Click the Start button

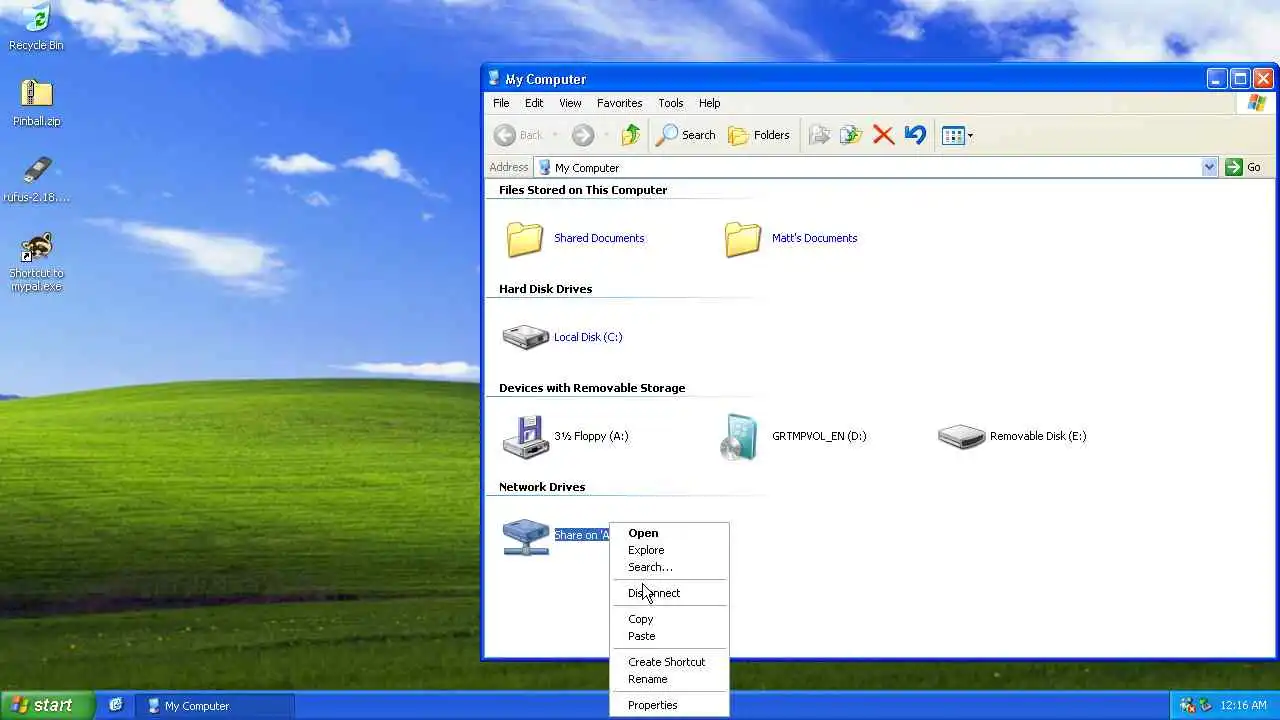point(46,705)
